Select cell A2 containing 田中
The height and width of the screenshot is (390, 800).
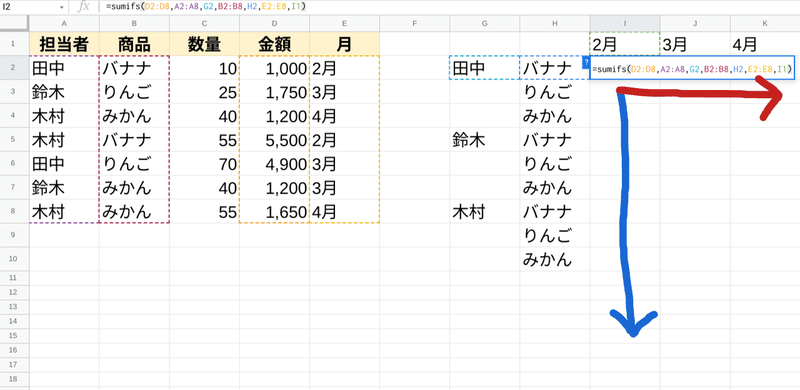pos(64,67)
